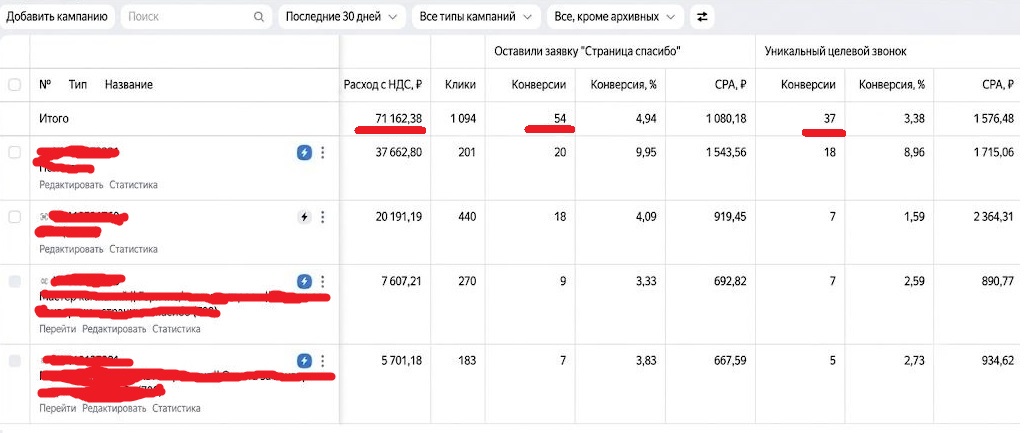The image size is (1024, 433).
Task: Click "Редактировать" in 5 701,18 row
Action: point(114,408)
